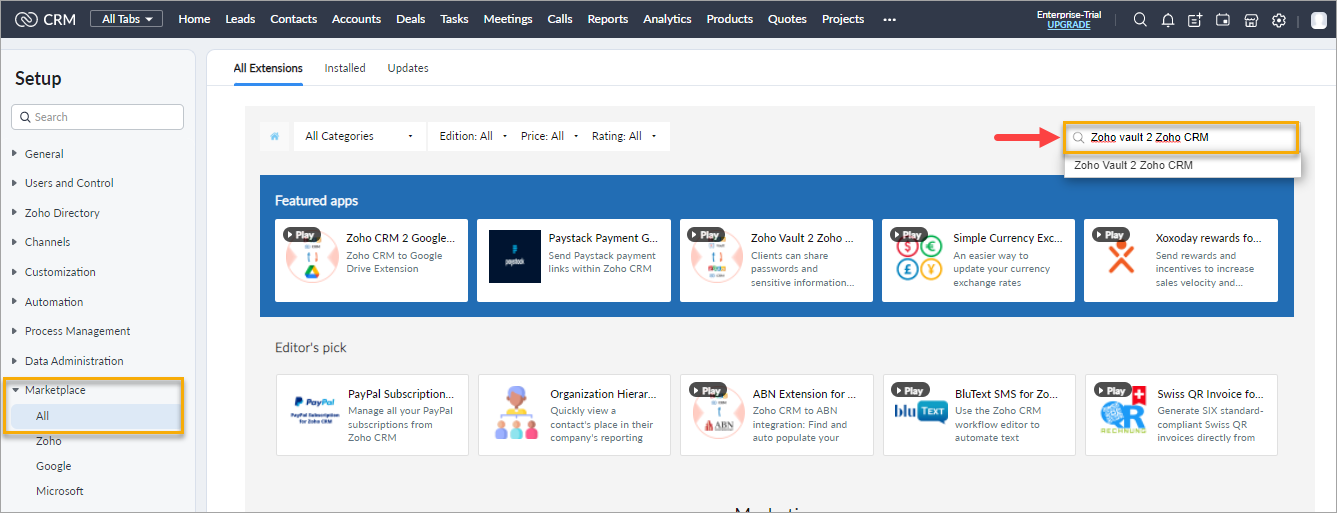Click the more modules ellipsis icon

tap(890, 19)
